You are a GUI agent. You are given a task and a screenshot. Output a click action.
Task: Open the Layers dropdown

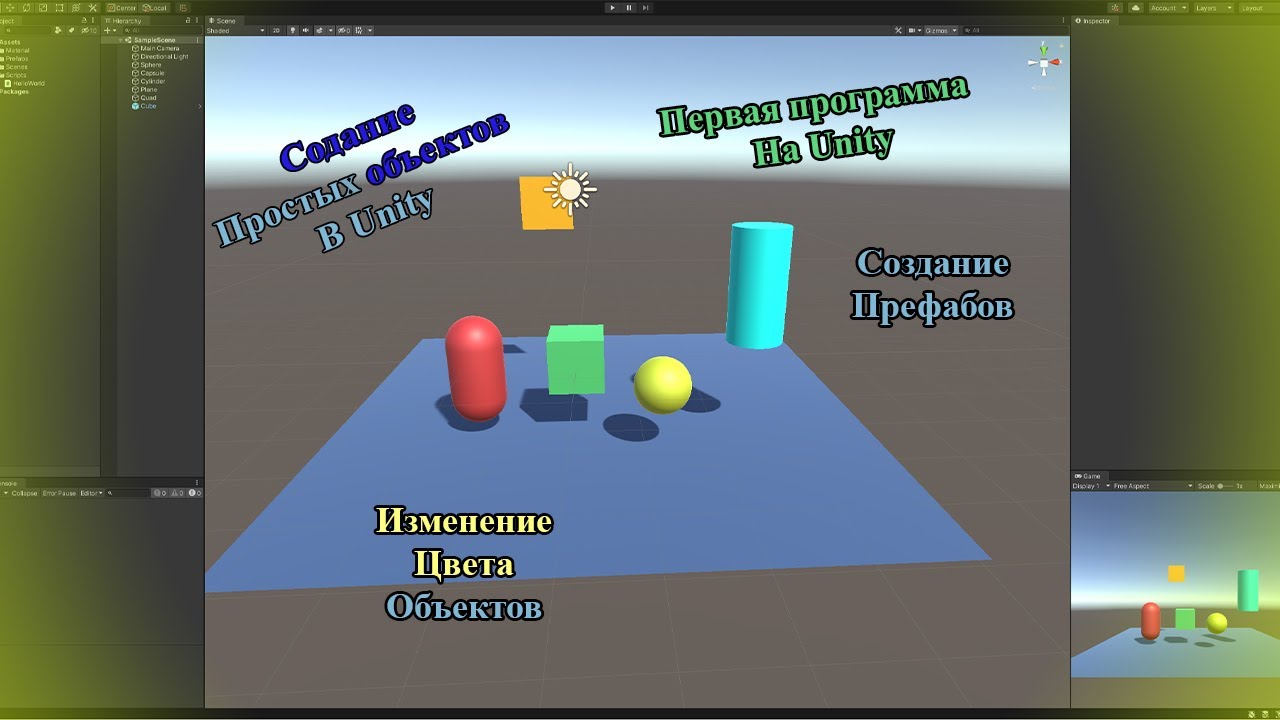click(x=1214, y=8)
